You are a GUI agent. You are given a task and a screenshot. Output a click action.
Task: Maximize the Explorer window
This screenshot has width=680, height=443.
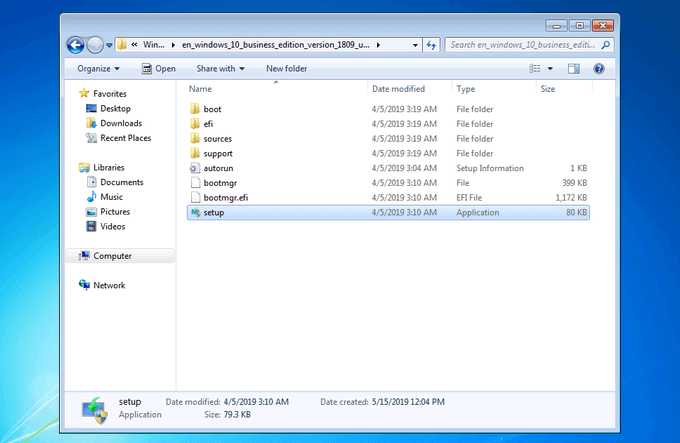coord(579,26)
